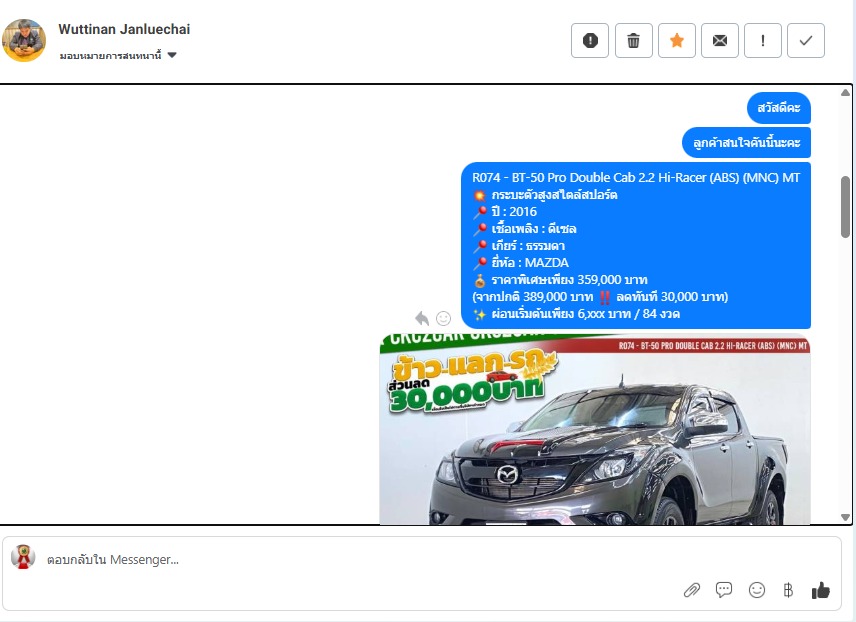React to the message with smiley icon
This screenshot has width=856, height=622.
[443, 318]
